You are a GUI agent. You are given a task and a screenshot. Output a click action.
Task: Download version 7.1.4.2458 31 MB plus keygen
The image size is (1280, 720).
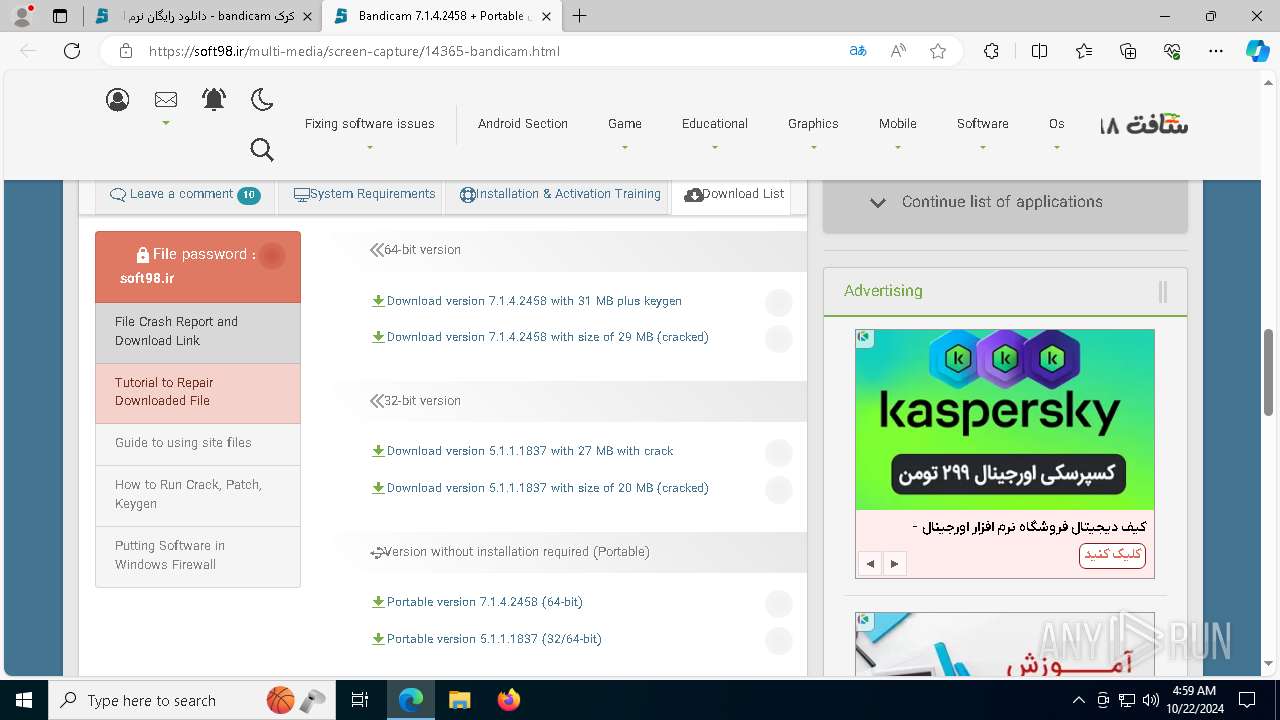coord(527,301)
